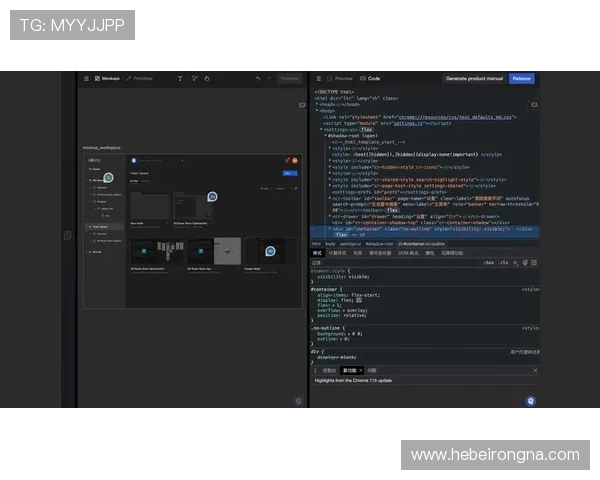Collapse the body element node
600x480 pixels.
tap(317, 110)
